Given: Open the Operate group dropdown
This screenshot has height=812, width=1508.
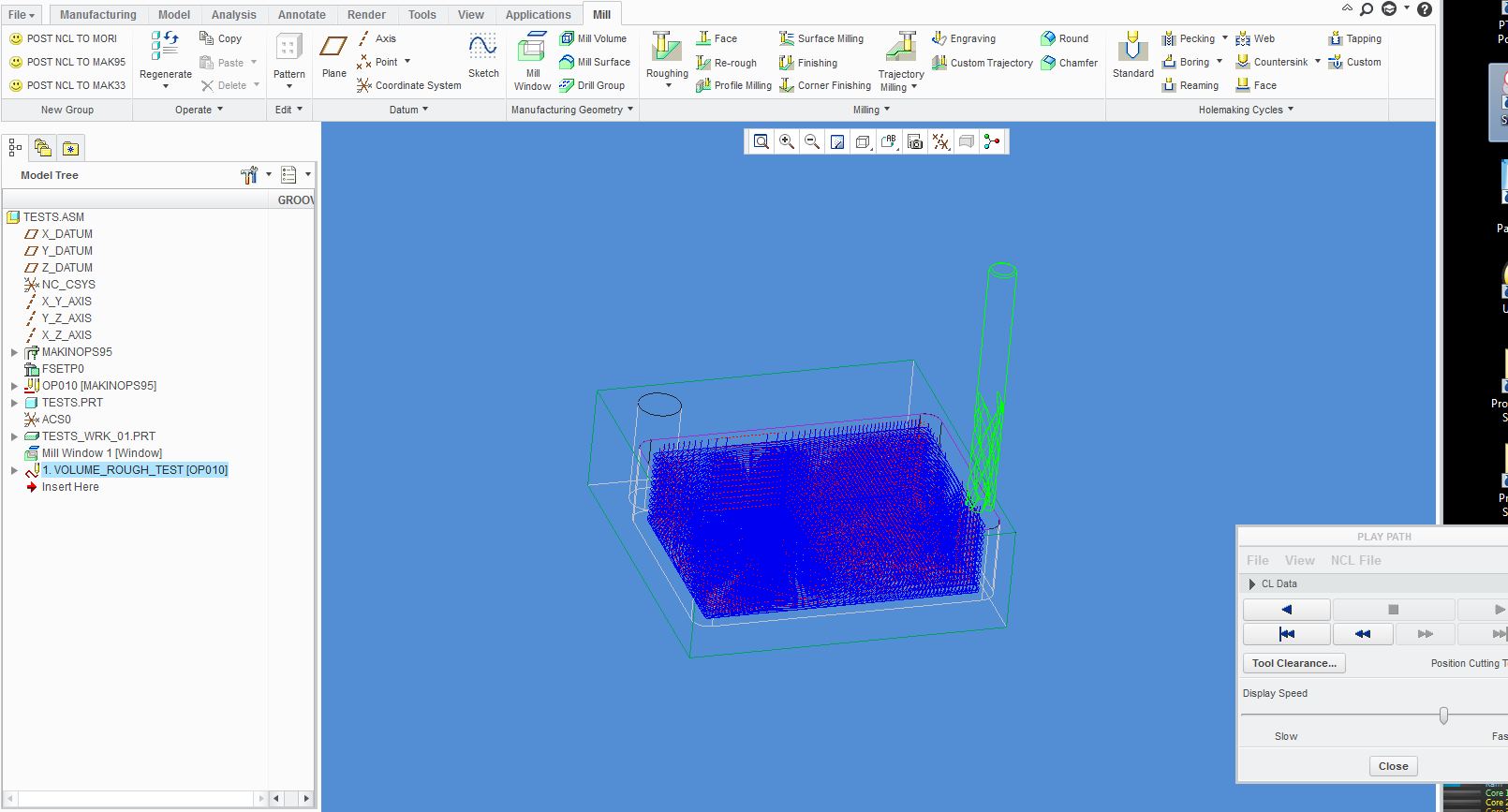Looking at the screenshot, I should pos(199,110).
